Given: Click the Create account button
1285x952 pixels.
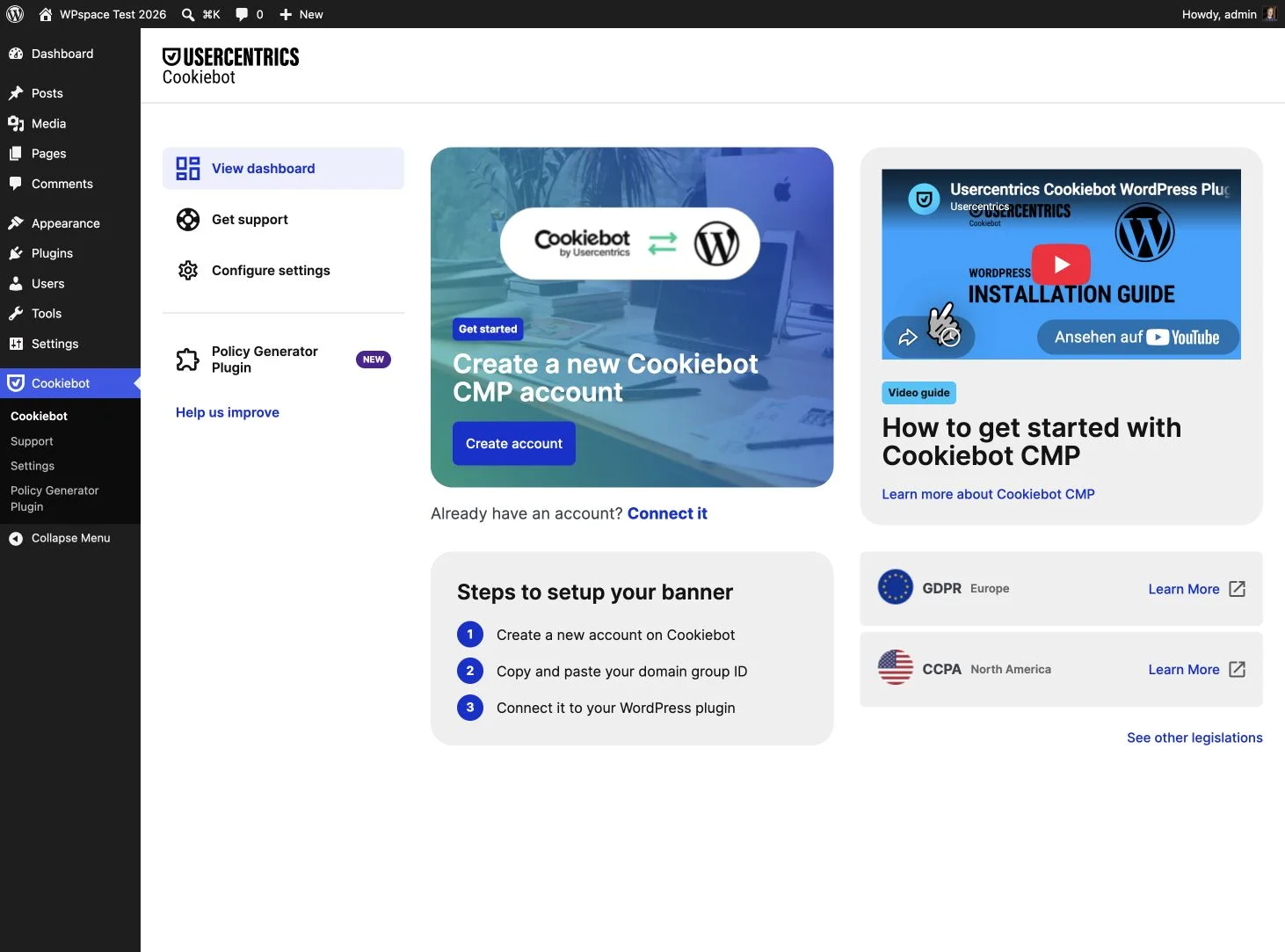Looking at the screenshot, I should [x=514, y=444].
